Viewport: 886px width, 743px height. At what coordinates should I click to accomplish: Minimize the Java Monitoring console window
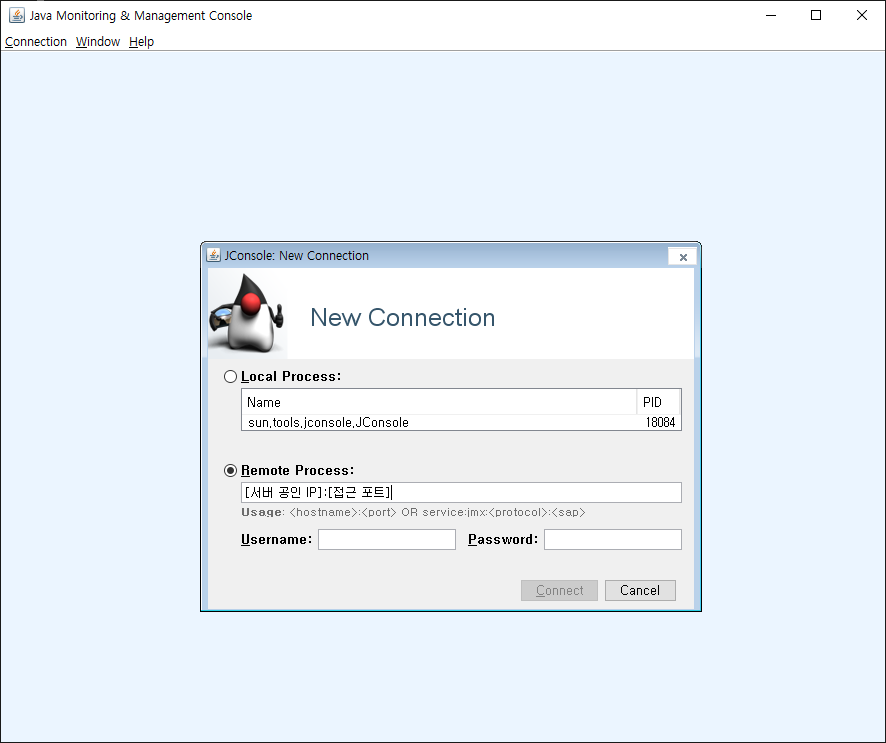(771, 15)
